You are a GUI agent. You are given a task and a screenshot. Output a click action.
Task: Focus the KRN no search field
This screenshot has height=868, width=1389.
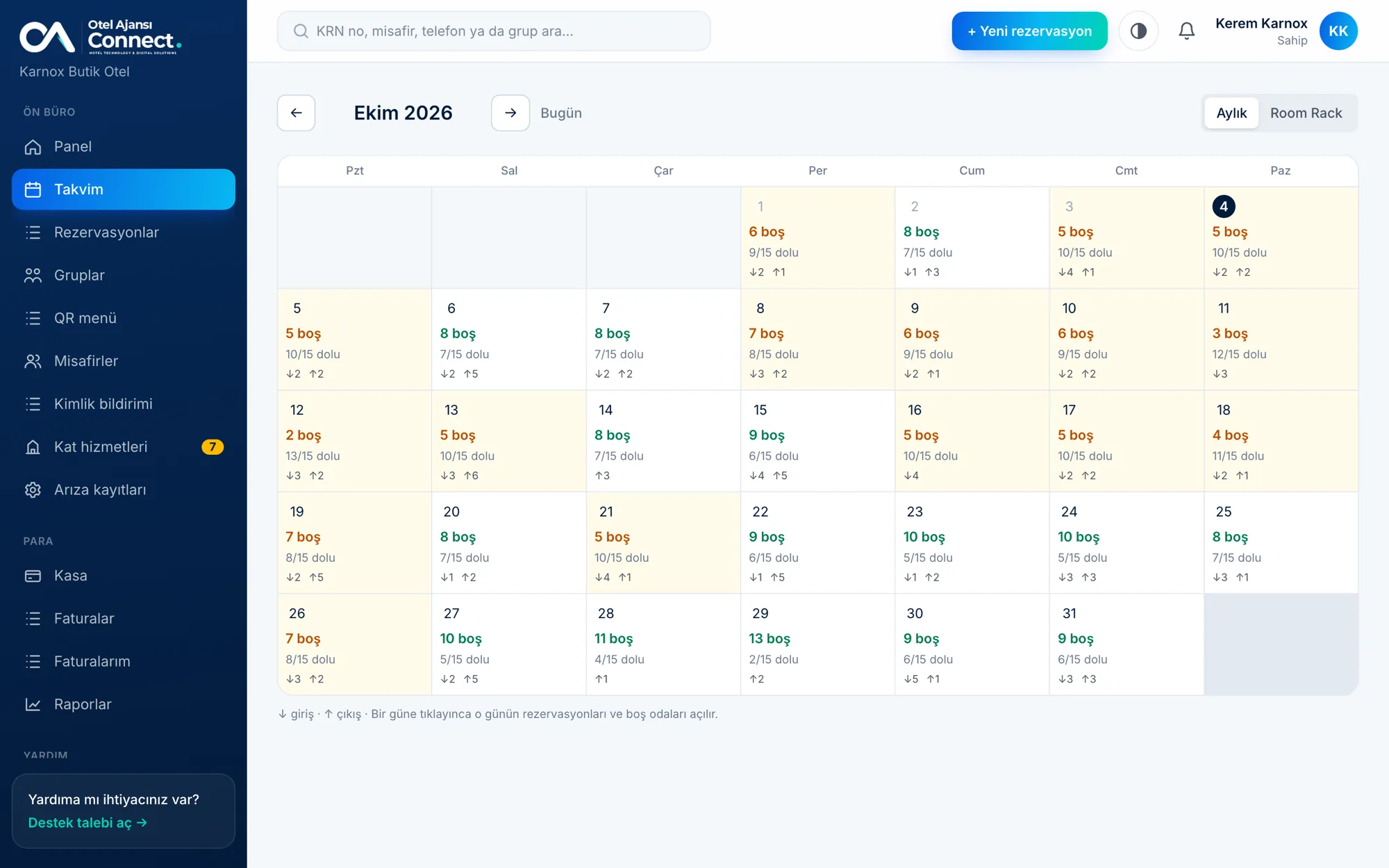click(494, 31)
